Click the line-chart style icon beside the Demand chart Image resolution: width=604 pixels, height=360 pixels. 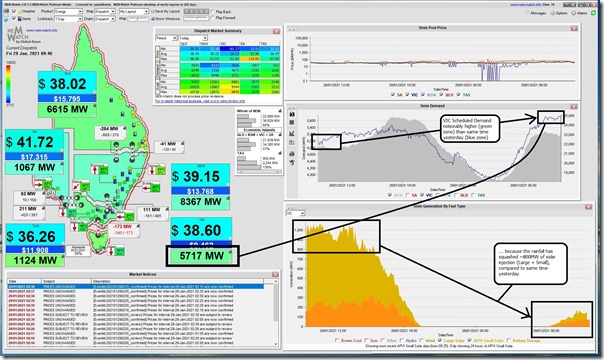[x=292, y=133]
